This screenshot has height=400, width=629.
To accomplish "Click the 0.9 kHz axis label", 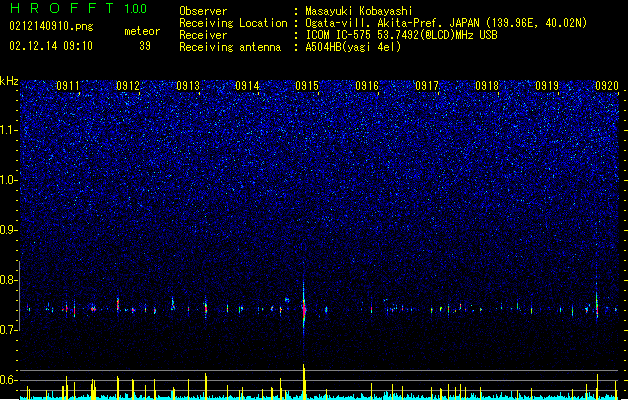I will [8, 230].
